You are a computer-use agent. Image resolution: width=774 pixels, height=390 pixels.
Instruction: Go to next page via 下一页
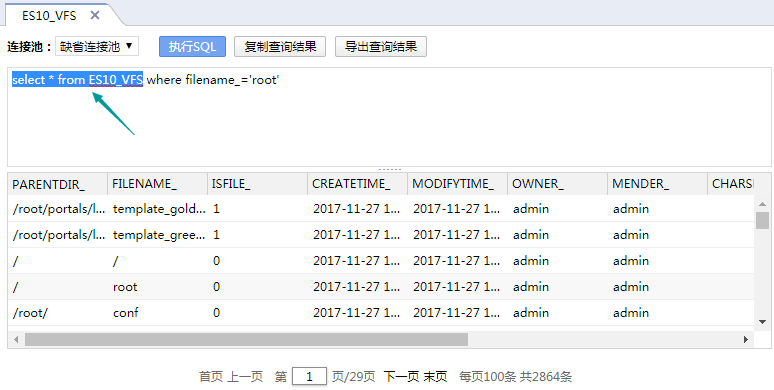[x=401, y=377]
